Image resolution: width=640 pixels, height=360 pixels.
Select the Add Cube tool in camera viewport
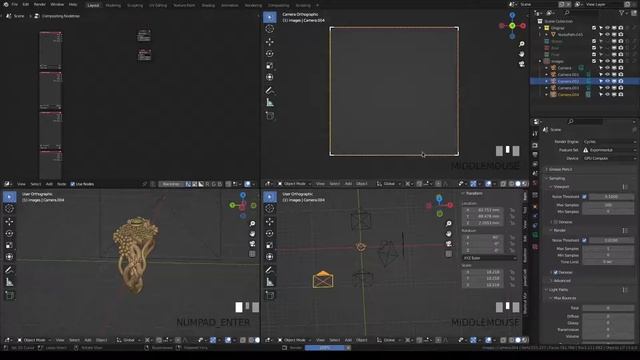[270, 116]
